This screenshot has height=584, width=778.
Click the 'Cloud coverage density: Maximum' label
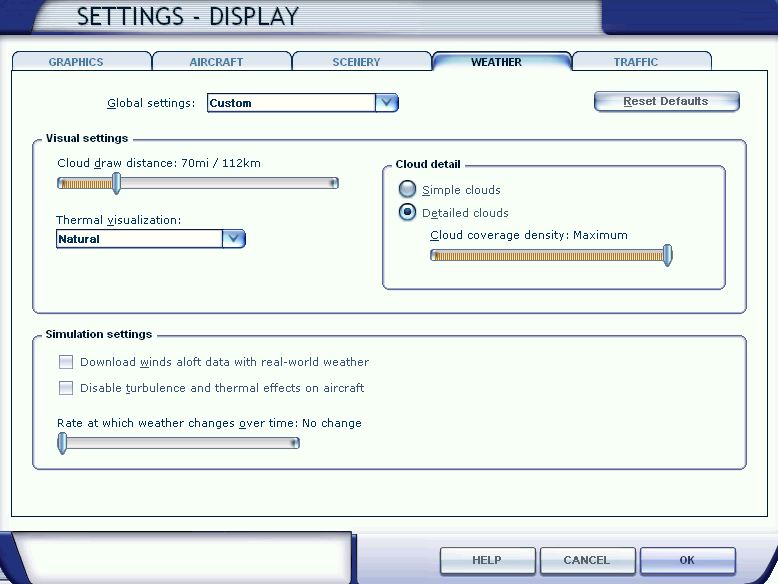tap(529, 235)
